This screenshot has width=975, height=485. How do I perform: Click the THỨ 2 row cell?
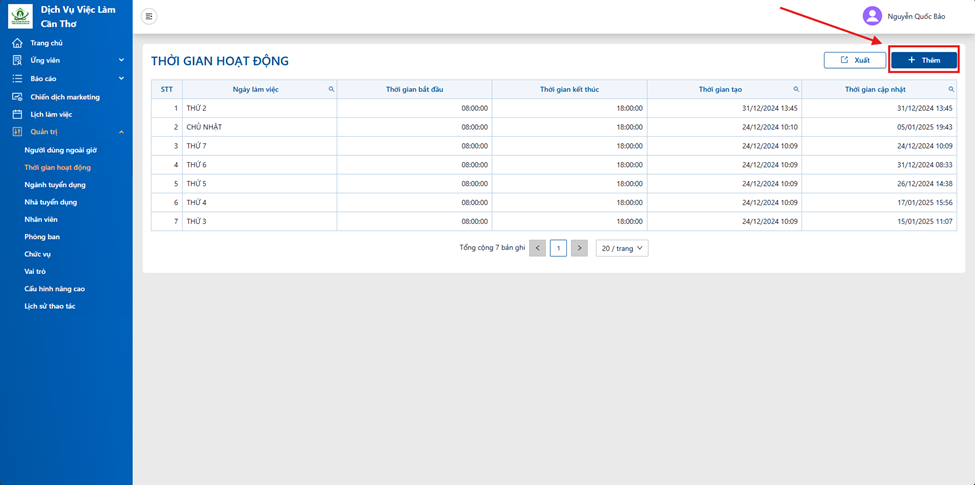pos(260,108)
